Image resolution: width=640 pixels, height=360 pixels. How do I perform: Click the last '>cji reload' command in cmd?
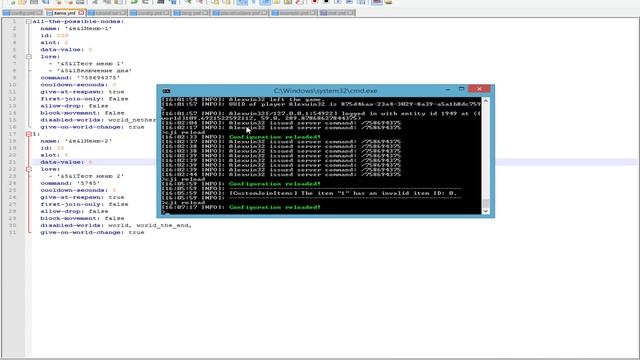point(183,202)
